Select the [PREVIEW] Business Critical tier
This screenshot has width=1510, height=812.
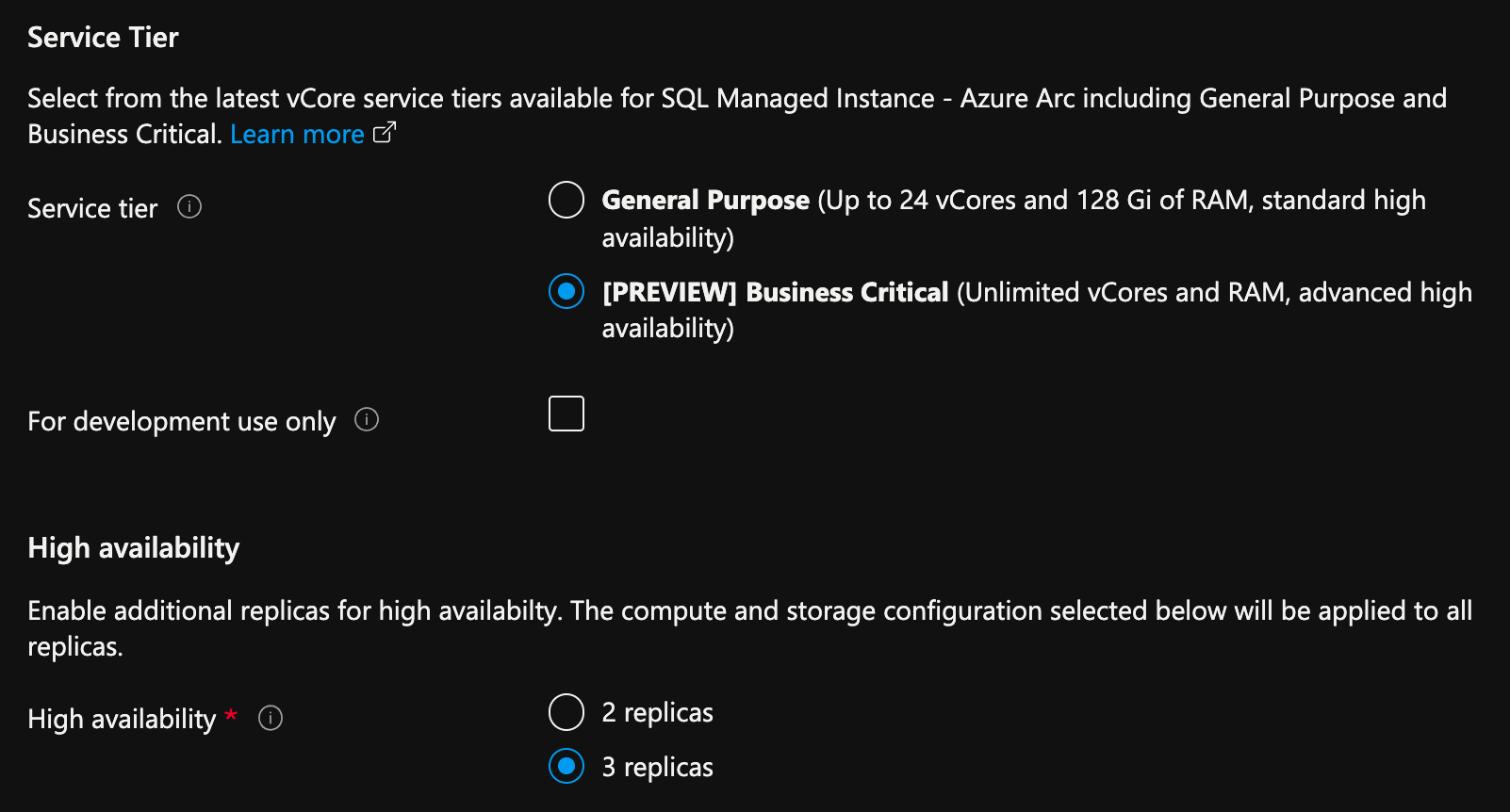coord(566,293)
